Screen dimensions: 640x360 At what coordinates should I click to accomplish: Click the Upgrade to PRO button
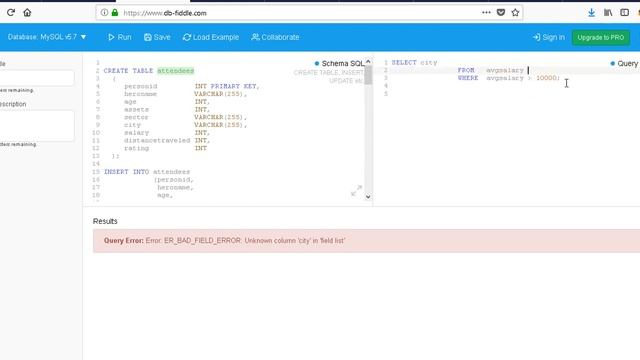(600, 38)
